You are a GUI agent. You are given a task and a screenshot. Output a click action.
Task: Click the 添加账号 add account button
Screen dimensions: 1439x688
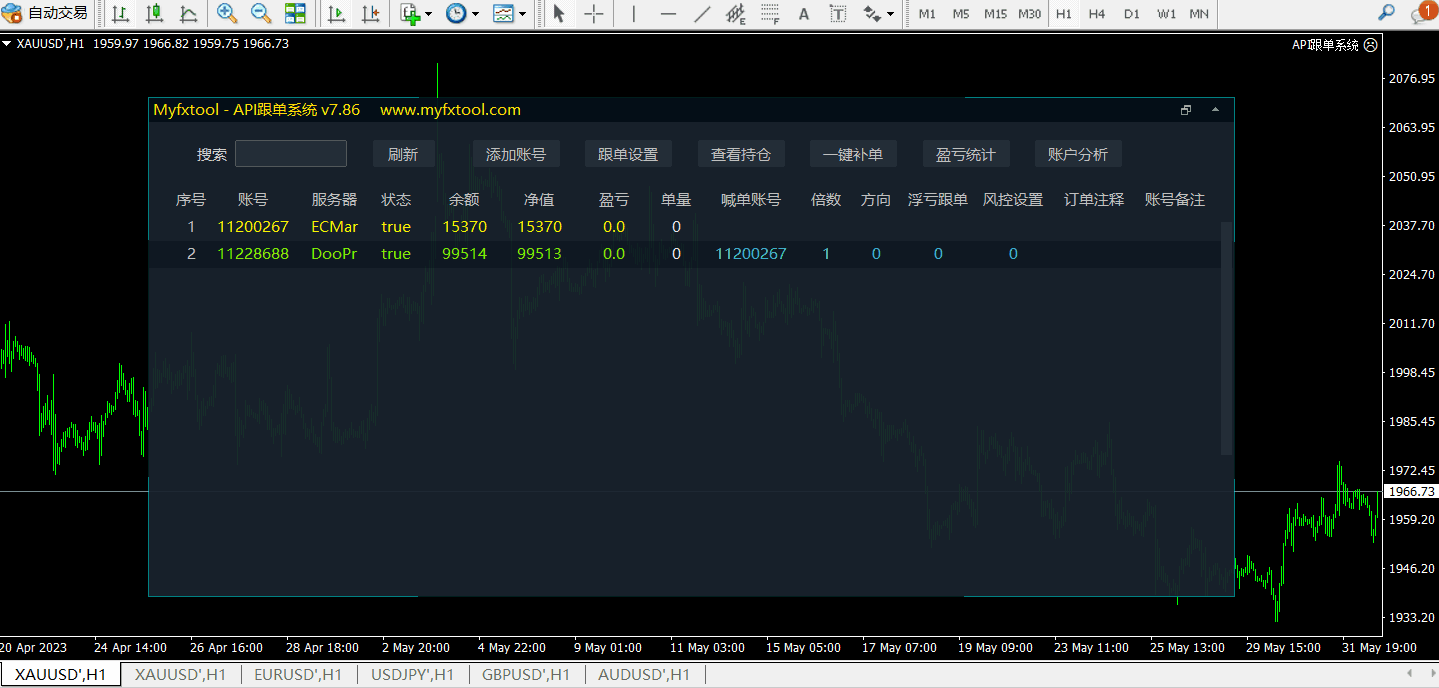[516, 154]
